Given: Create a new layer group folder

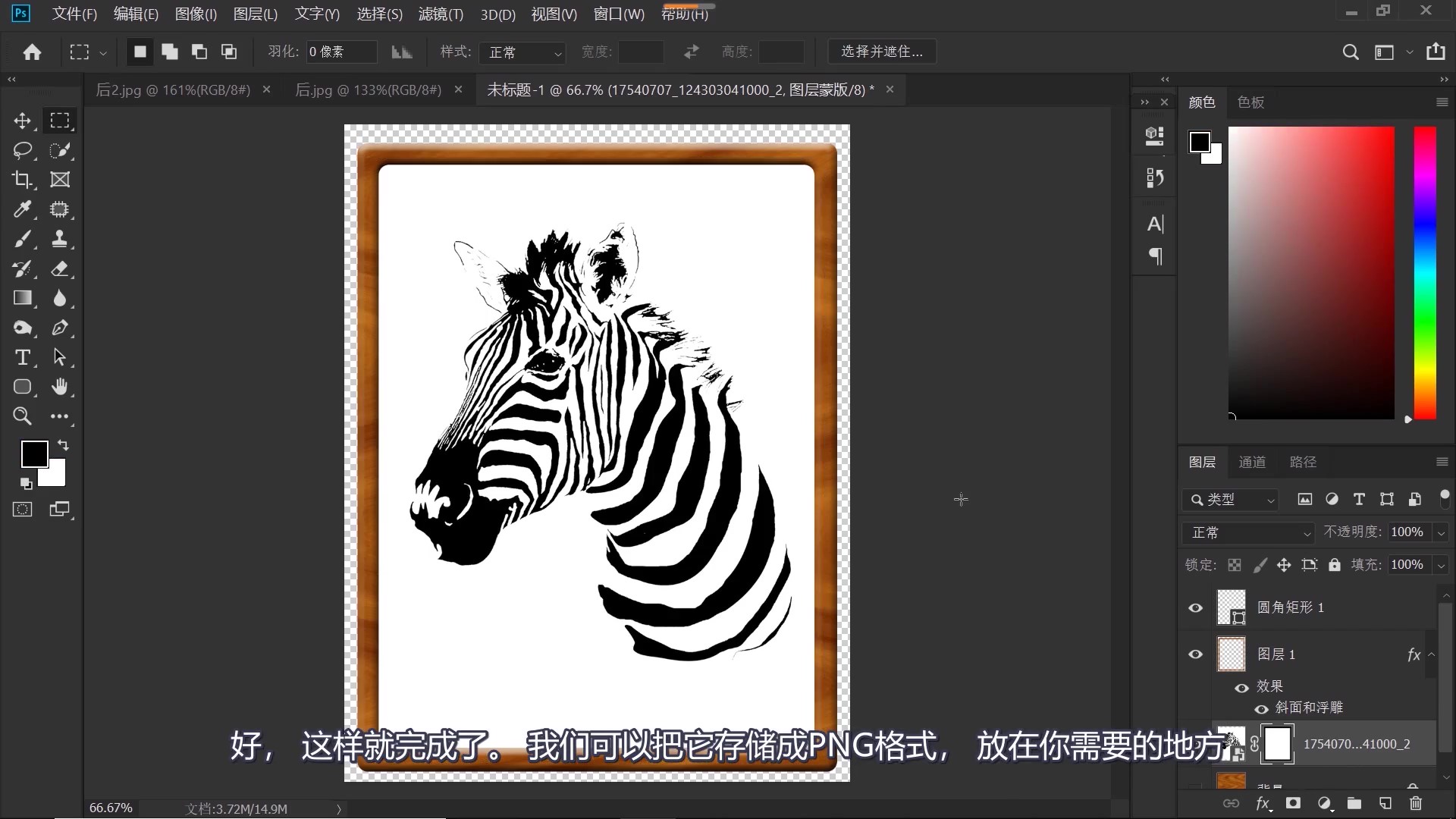Looking at the screenshot, I should (1354, 804).
